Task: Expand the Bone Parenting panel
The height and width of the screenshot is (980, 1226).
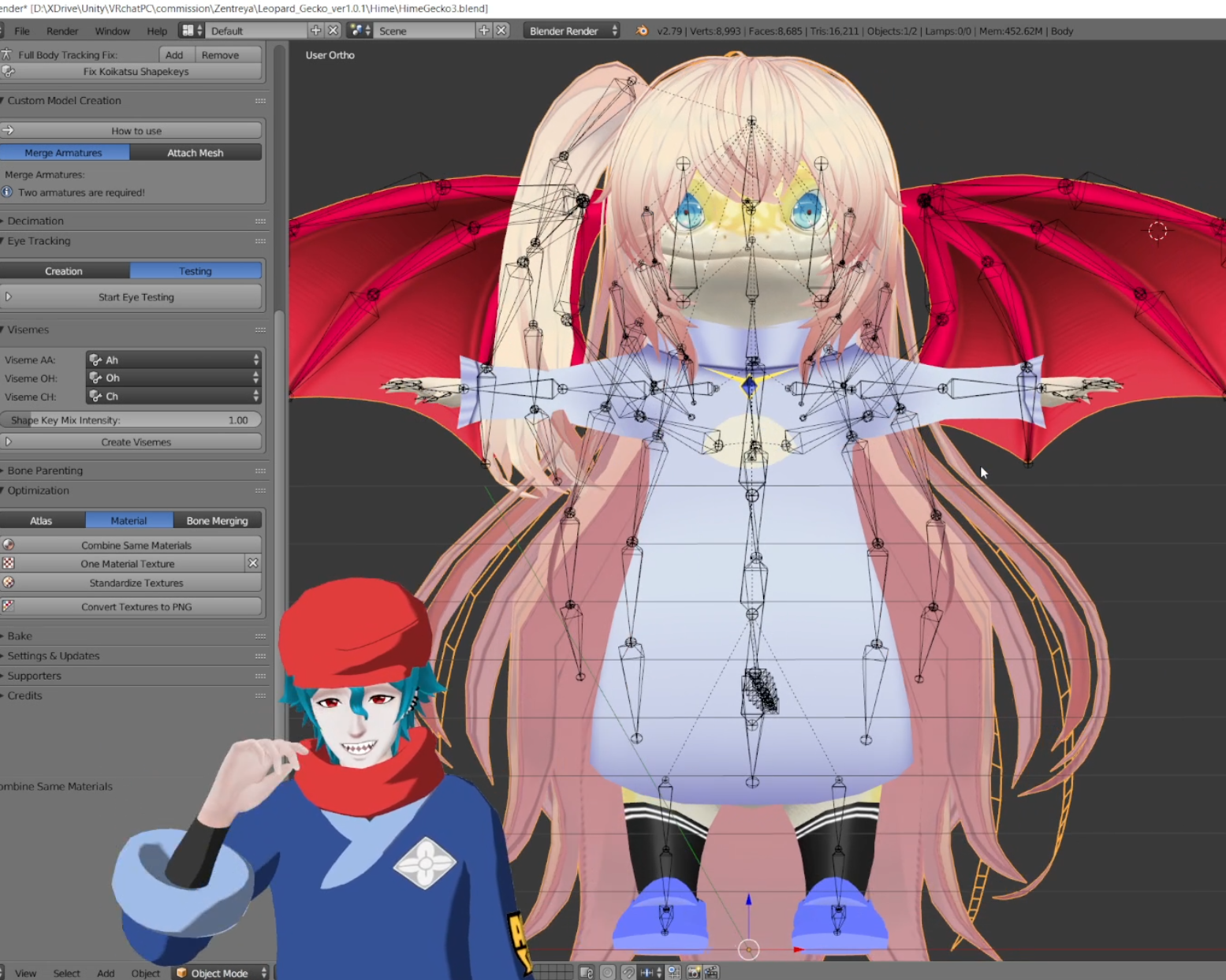Action: tap(45, 470)
